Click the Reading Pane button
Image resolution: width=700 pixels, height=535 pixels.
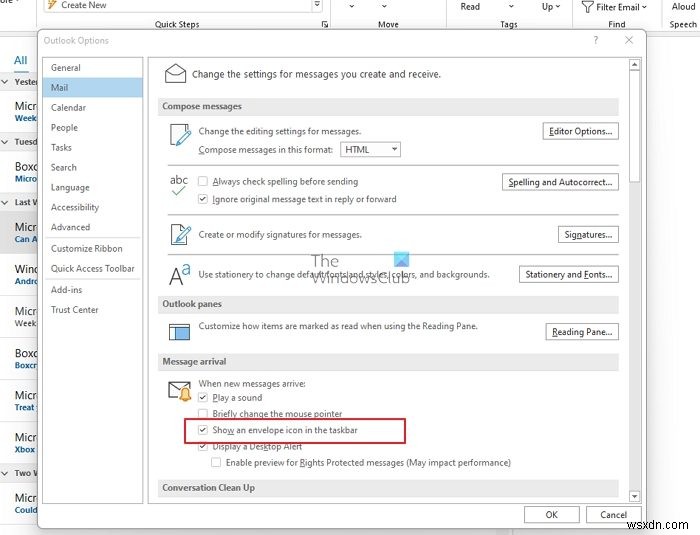[x=582, y=332]
